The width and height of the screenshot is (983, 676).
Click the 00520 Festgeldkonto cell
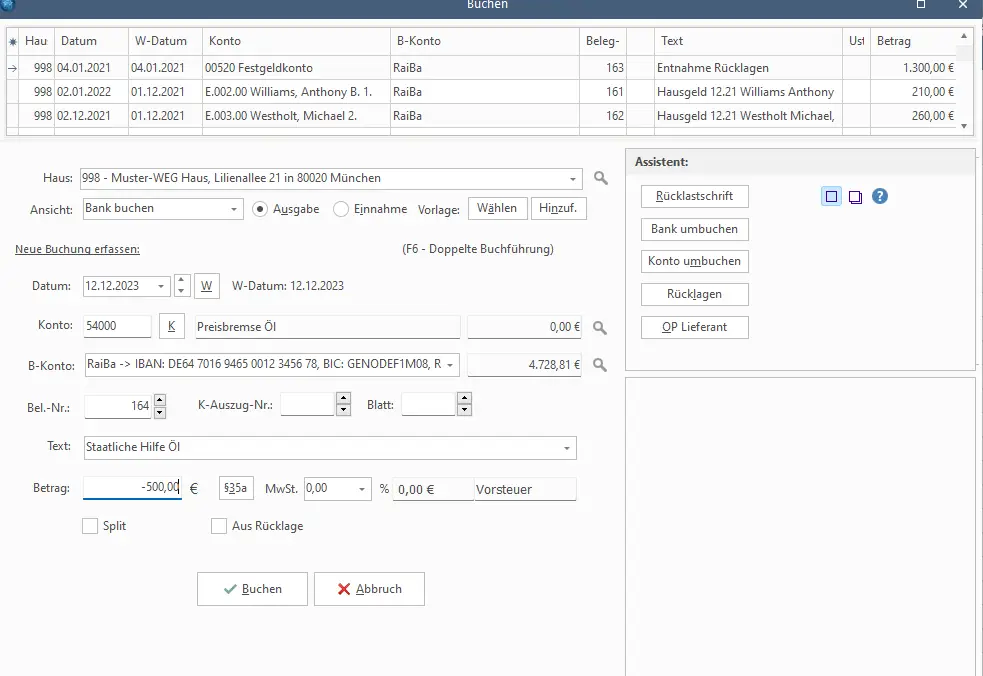coord(296,68)
